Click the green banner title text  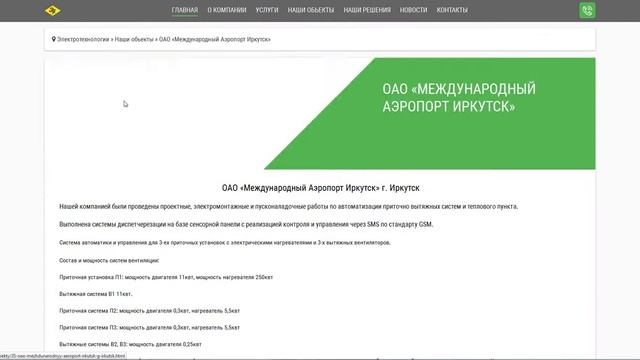(459, 98)
